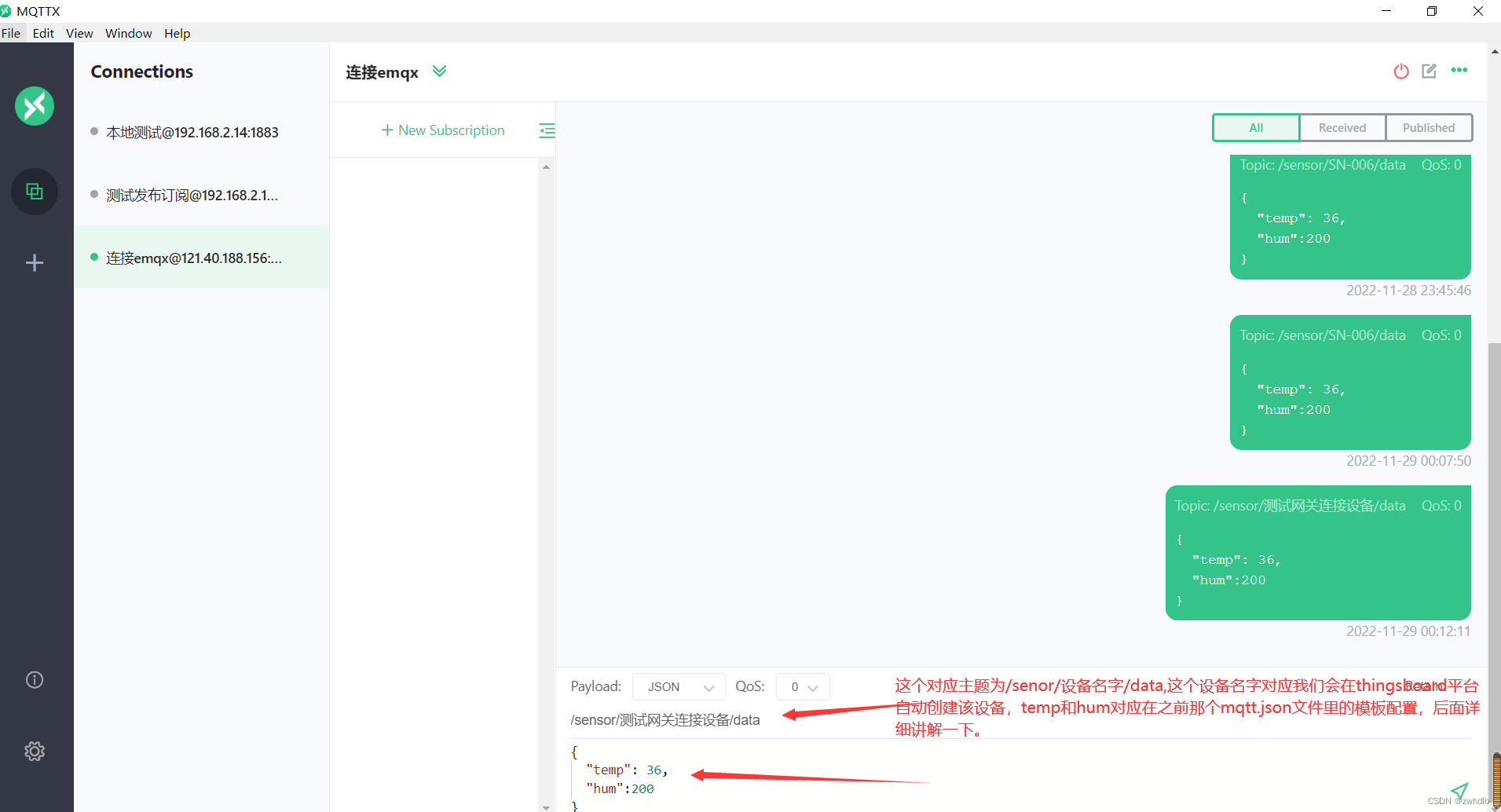Click New Subscription button
Screen dimensions: 1501x812
443,130
